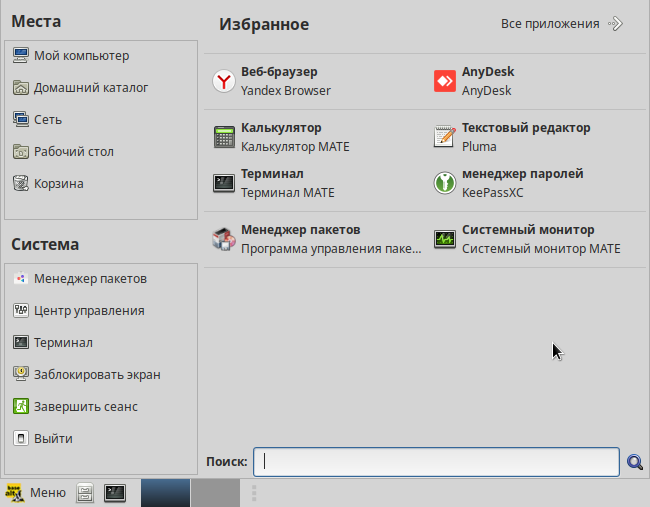This screenshot has height=507, width=650.
Task: Click the Система panel Терминал icon
Action: pyautogui.click(x=21, y=342)
